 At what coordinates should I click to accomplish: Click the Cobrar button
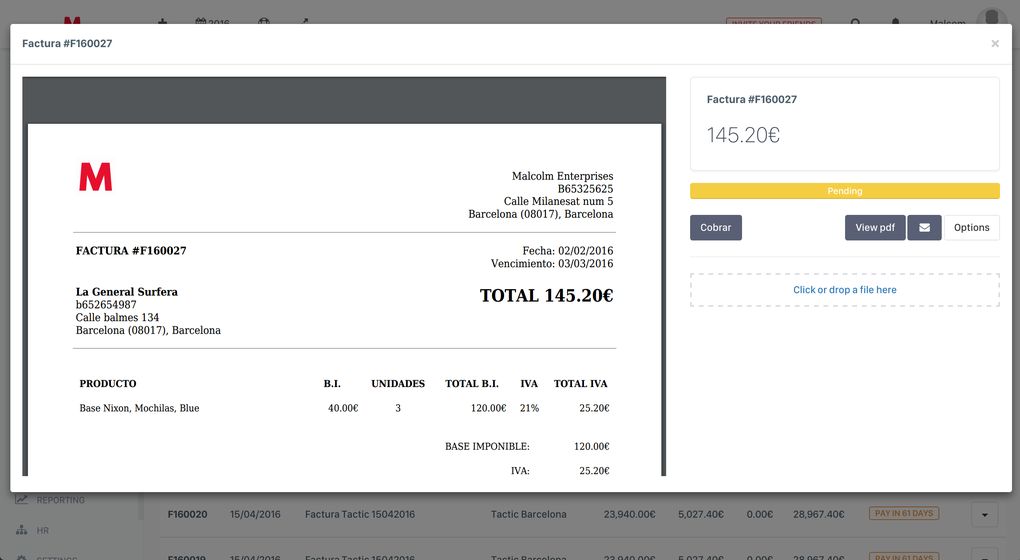coord(716,228)
